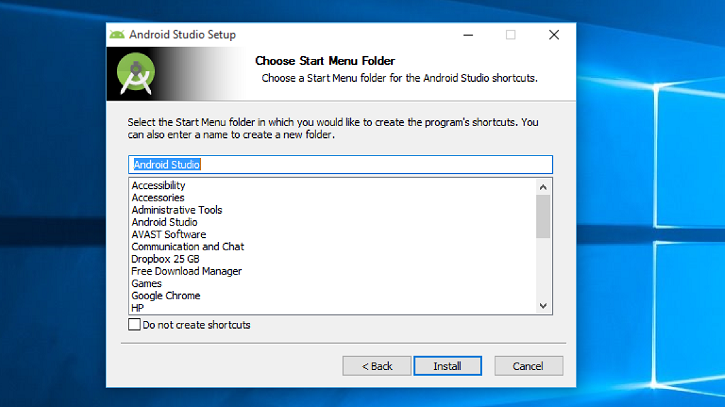The image size is (725, 407).
Task: Minimize the Android Studio Setup window
Action: coord(468,35)
